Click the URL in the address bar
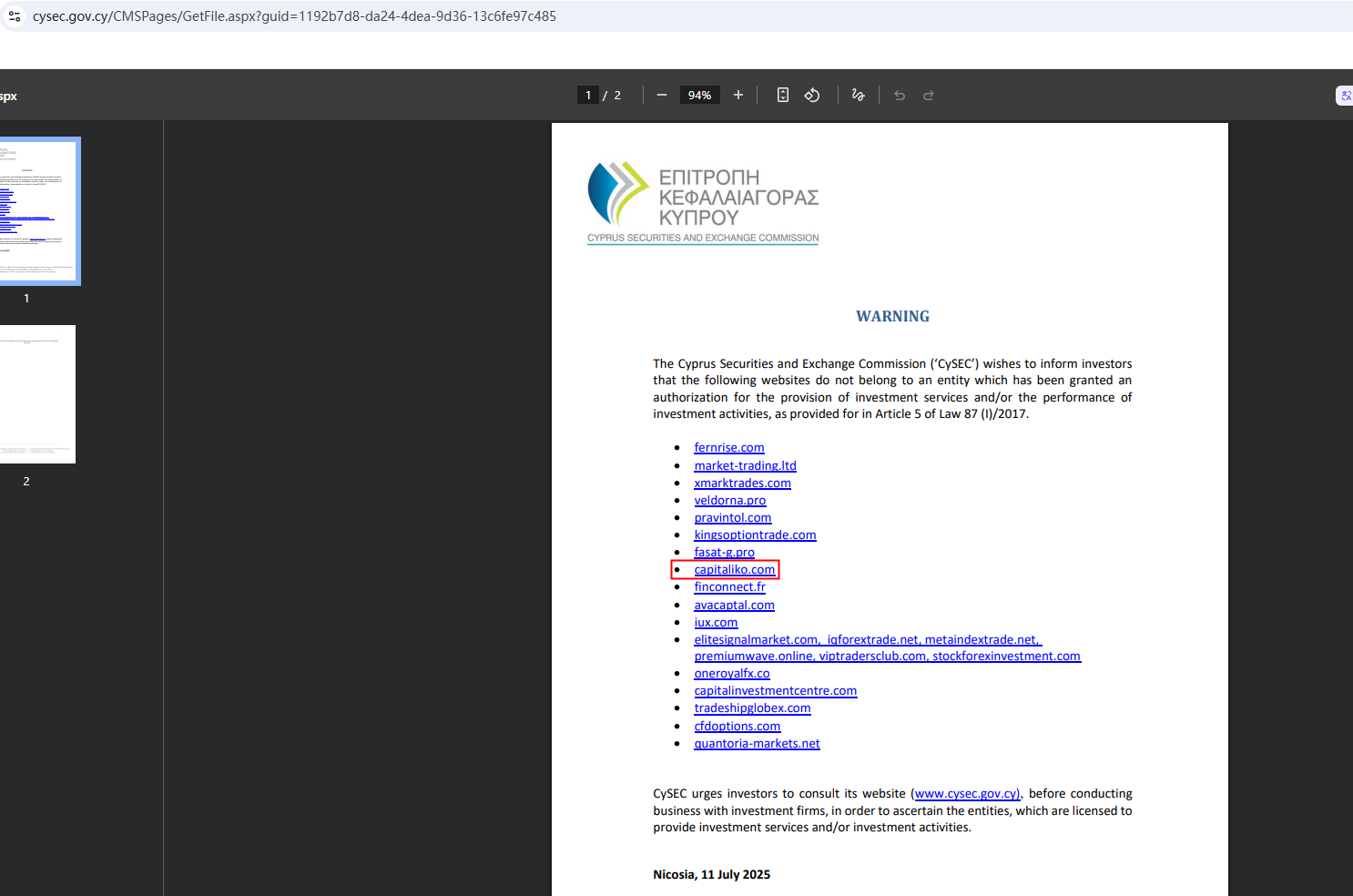 pyautogui.click(x=294, y=16)
